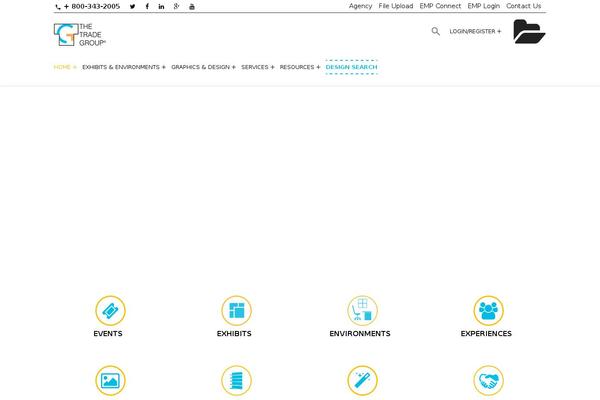Open the Design Search tab

point(351,67)
